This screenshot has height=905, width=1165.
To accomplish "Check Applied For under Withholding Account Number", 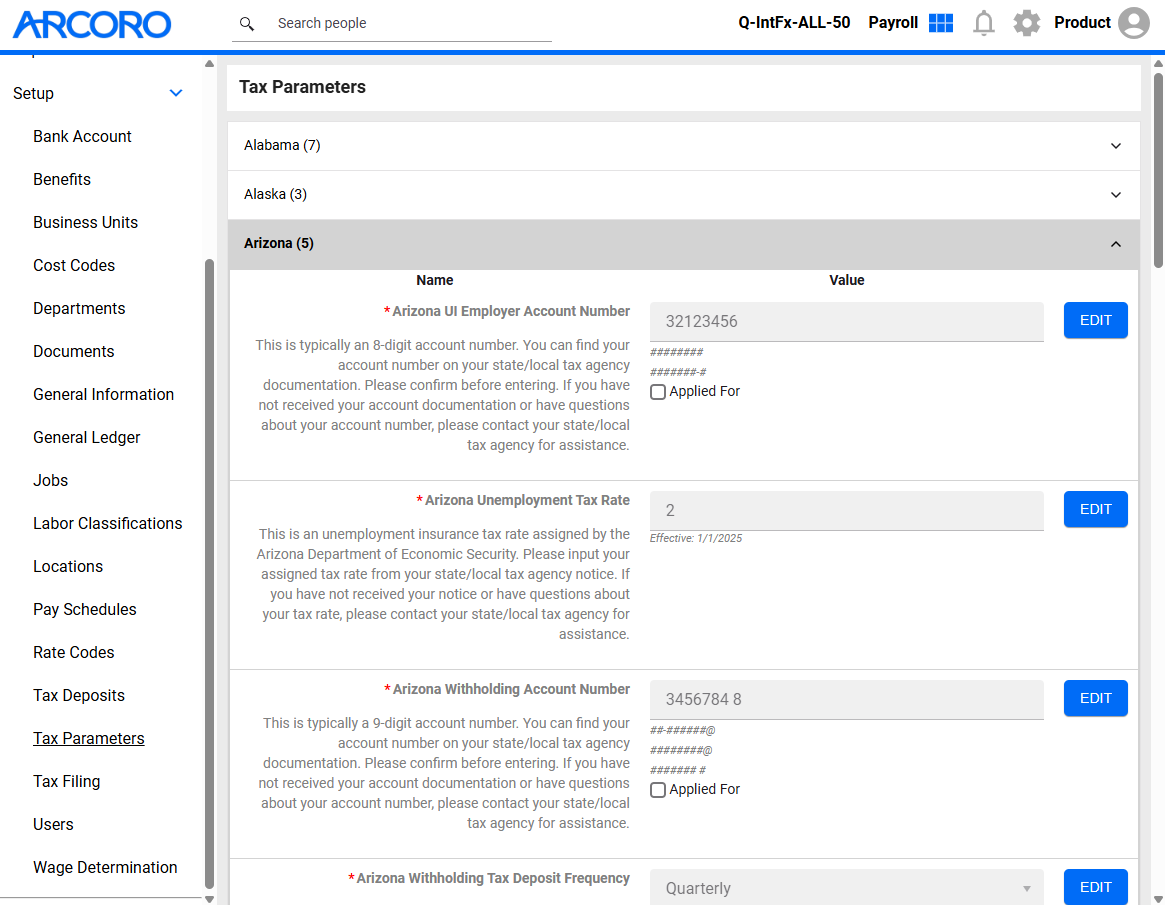I will point(658,791).
